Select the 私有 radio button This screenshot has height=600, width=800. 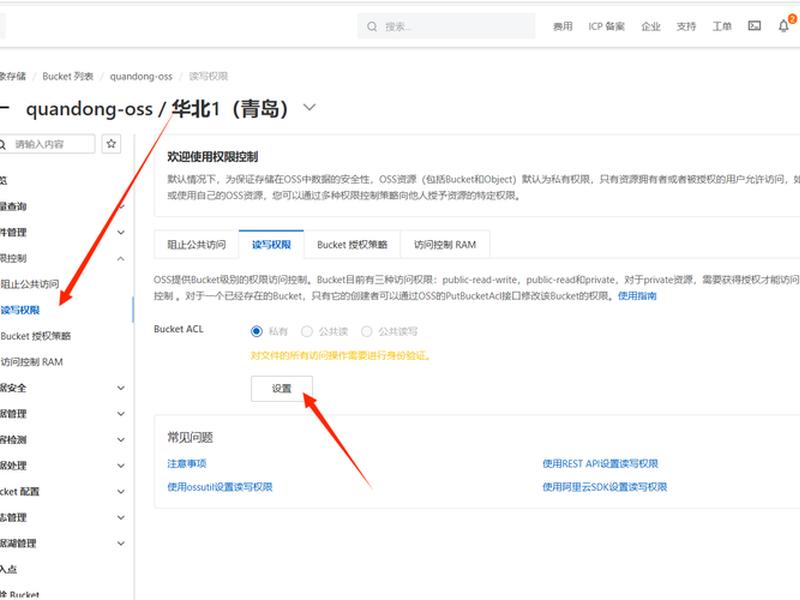click(257, 332)
